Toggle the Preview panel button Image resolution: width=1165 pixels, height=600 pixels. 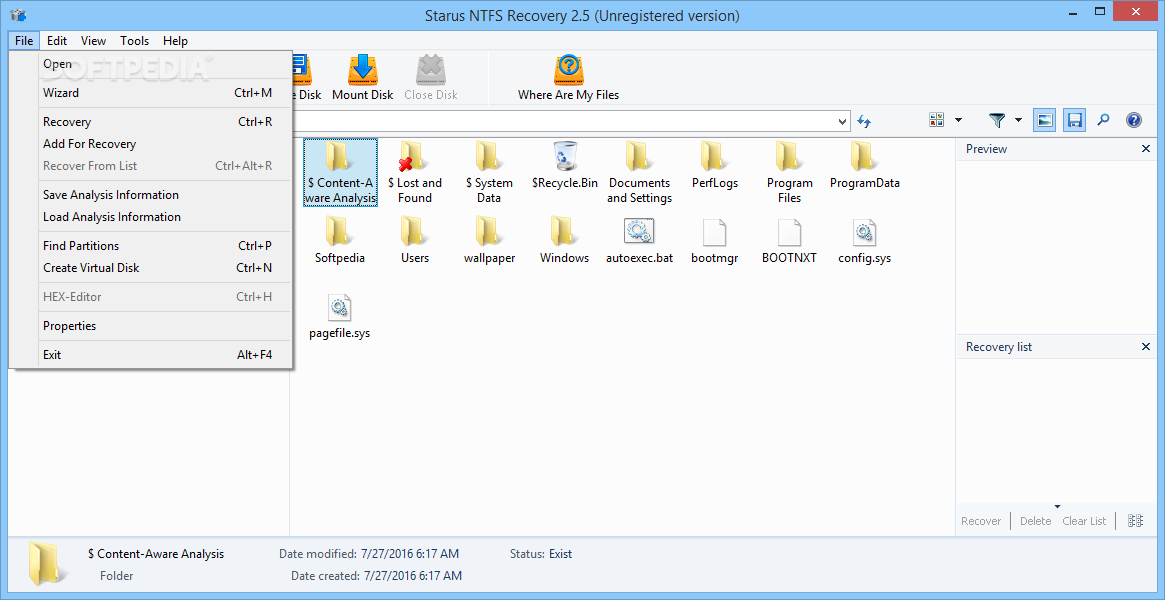click(x=1045, y=120)
